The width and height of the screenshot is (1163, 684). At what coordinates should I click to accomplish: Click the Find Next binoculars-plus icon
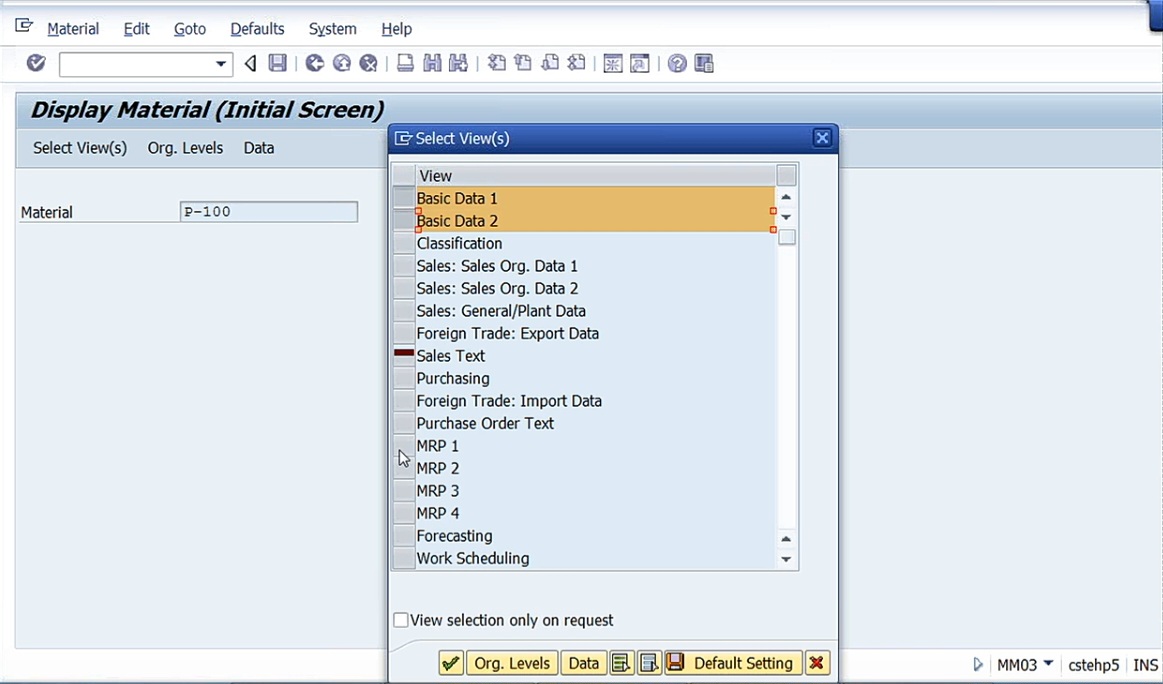click(458, 63)
